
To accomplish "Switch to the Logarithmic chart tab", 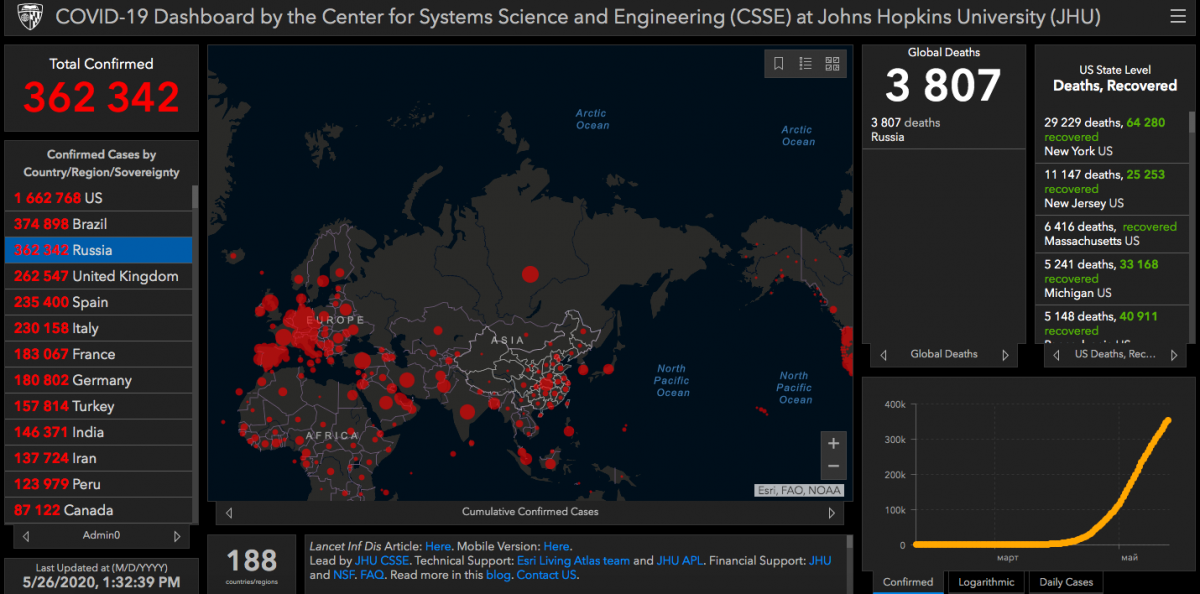I will pyautogui.click(x=986, y=582).
